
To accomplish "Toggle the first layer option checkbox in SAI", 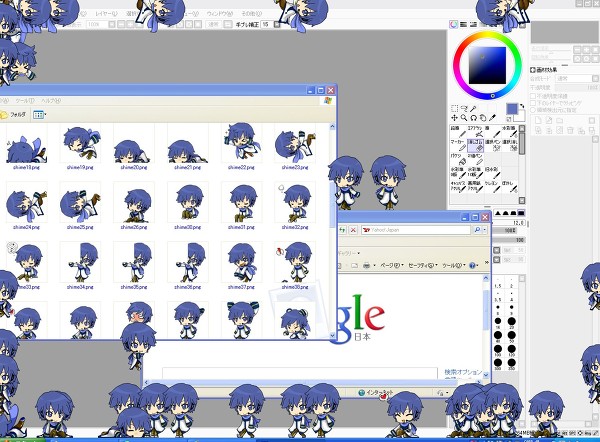I will click(533, 96).
